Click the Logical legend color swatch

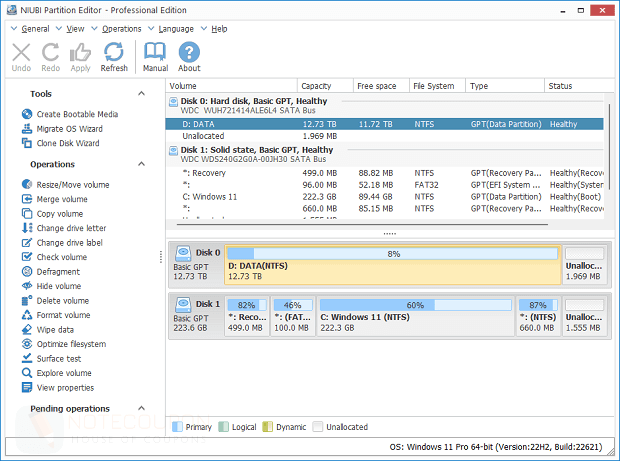tap(224, 427)
